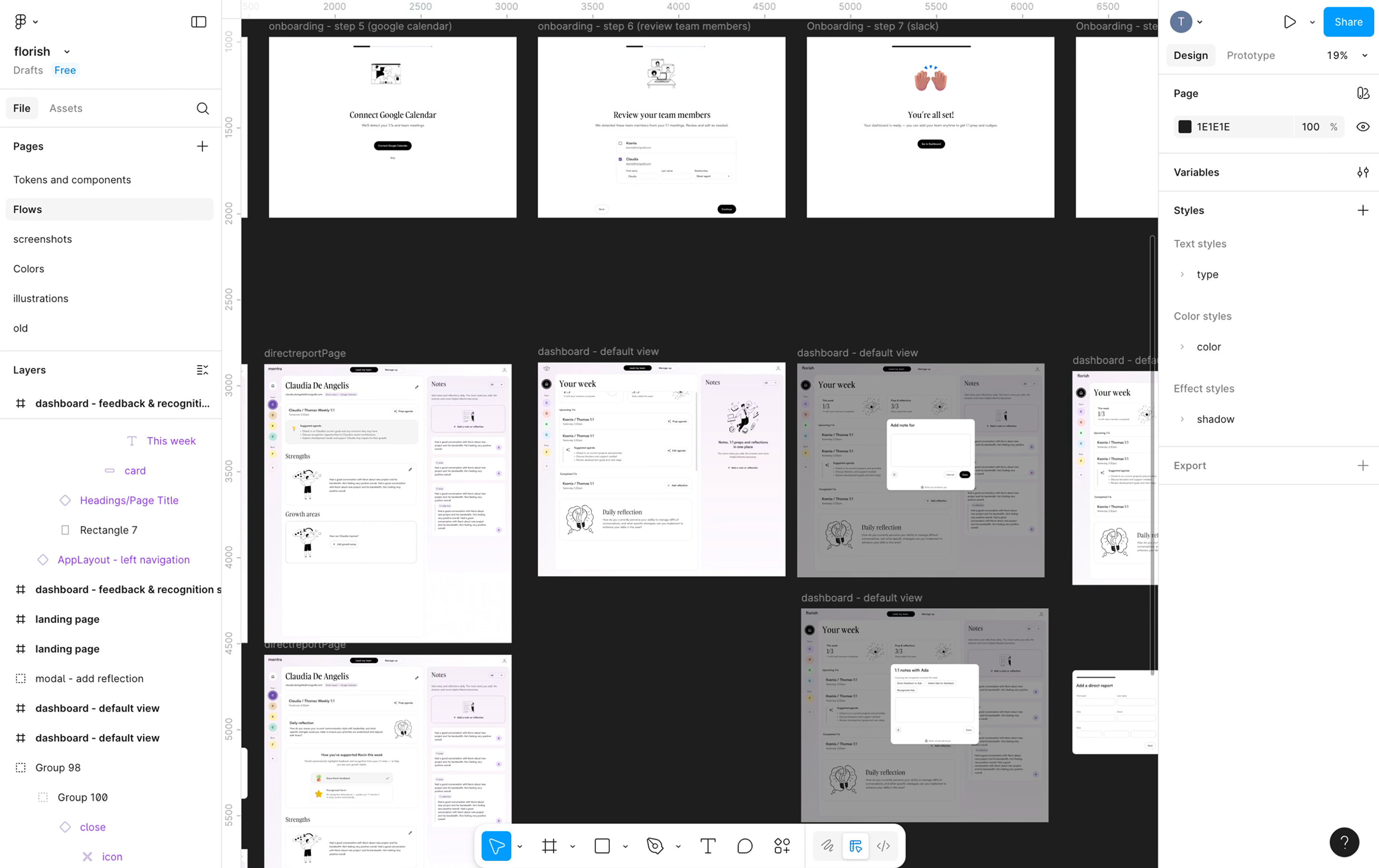The height and width of the screenshot is (868, 1379).
Task: Click the Drafts location link
Action: pyautogui.click(x=28, y=70)
